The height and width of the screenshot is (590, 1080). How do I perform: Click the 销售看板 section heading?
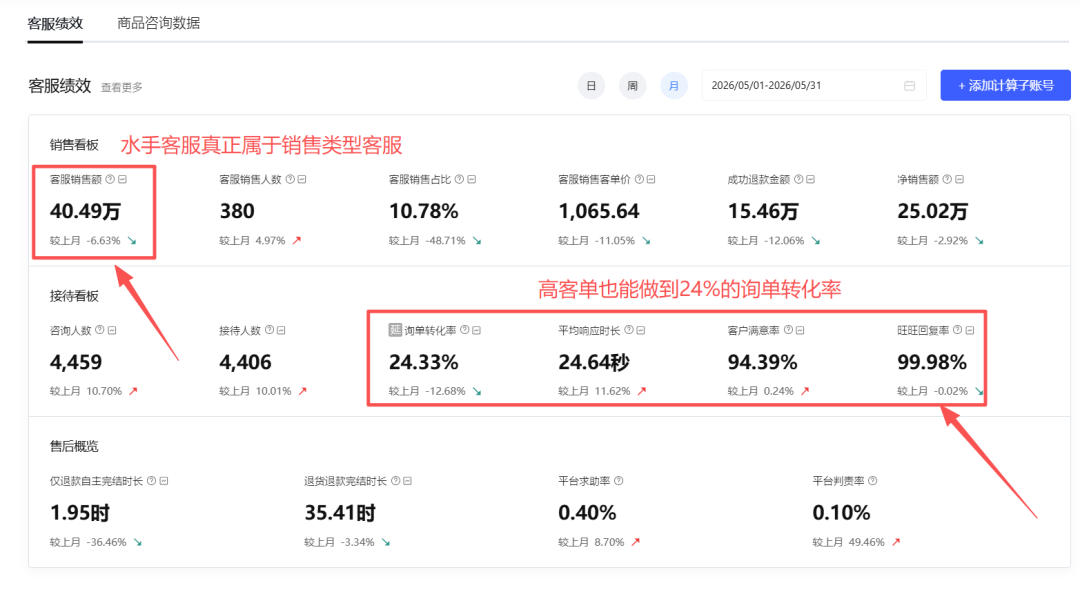(74, 145)
